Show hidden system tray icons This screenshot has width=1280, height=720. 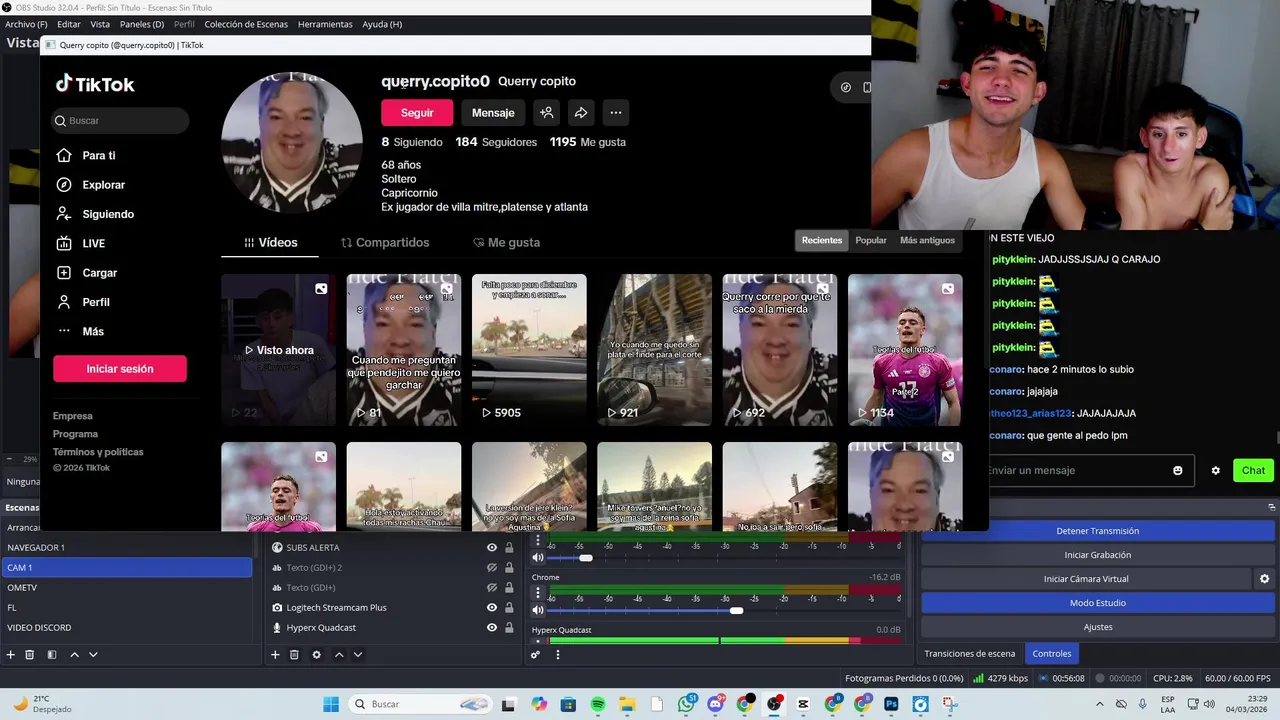tap(1100, 704)
